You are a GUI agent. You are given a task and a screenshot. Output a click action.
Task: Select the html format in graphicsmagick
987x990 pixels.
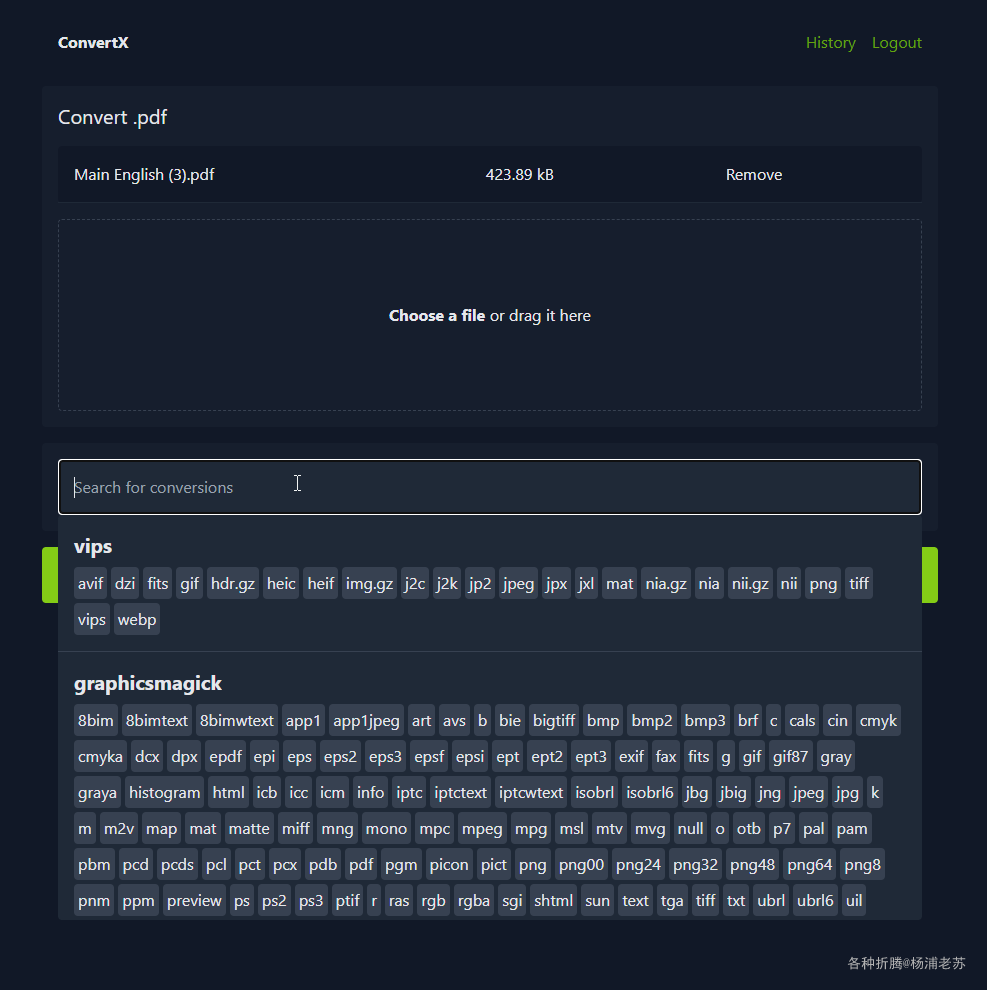pyautogui.click(x=228, y=792)
